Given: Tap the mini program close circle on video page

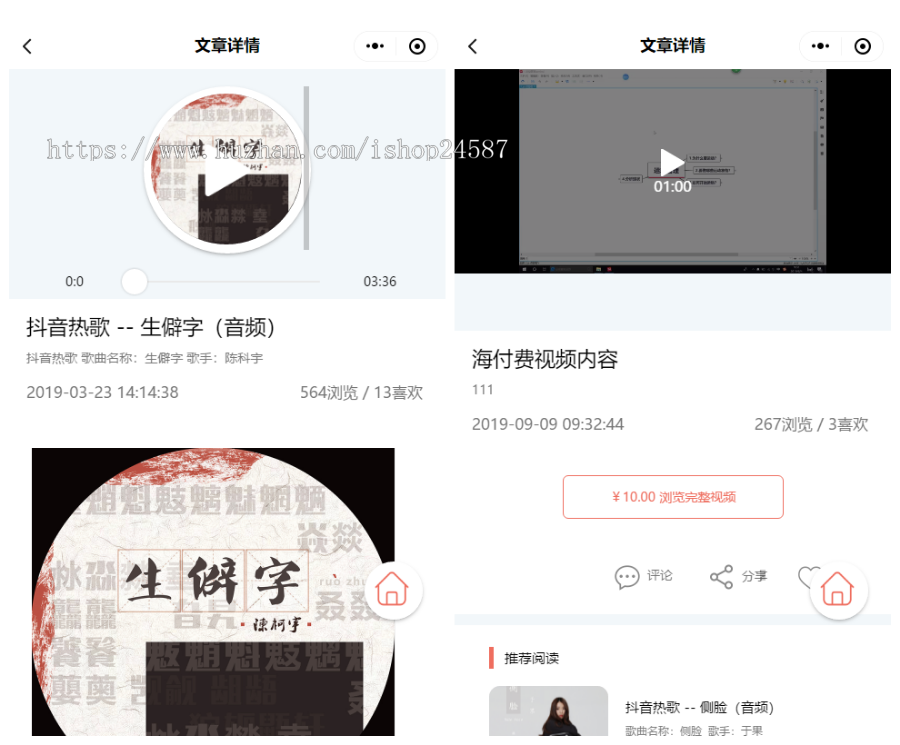Looking at the screenshot, I should click(863, 46).
